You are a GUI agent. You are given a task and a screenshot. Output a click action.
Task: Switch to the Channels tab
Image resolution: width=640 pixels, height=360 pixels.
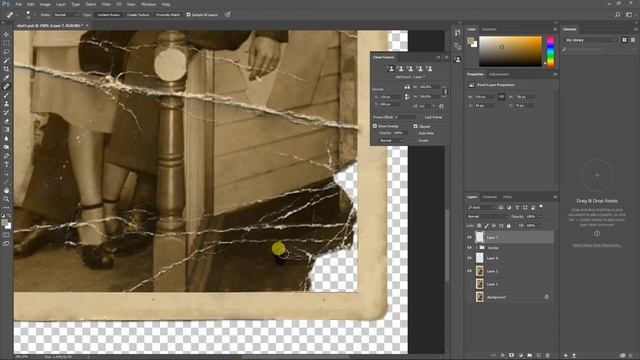pyautogui.click(x=490, y=197)
